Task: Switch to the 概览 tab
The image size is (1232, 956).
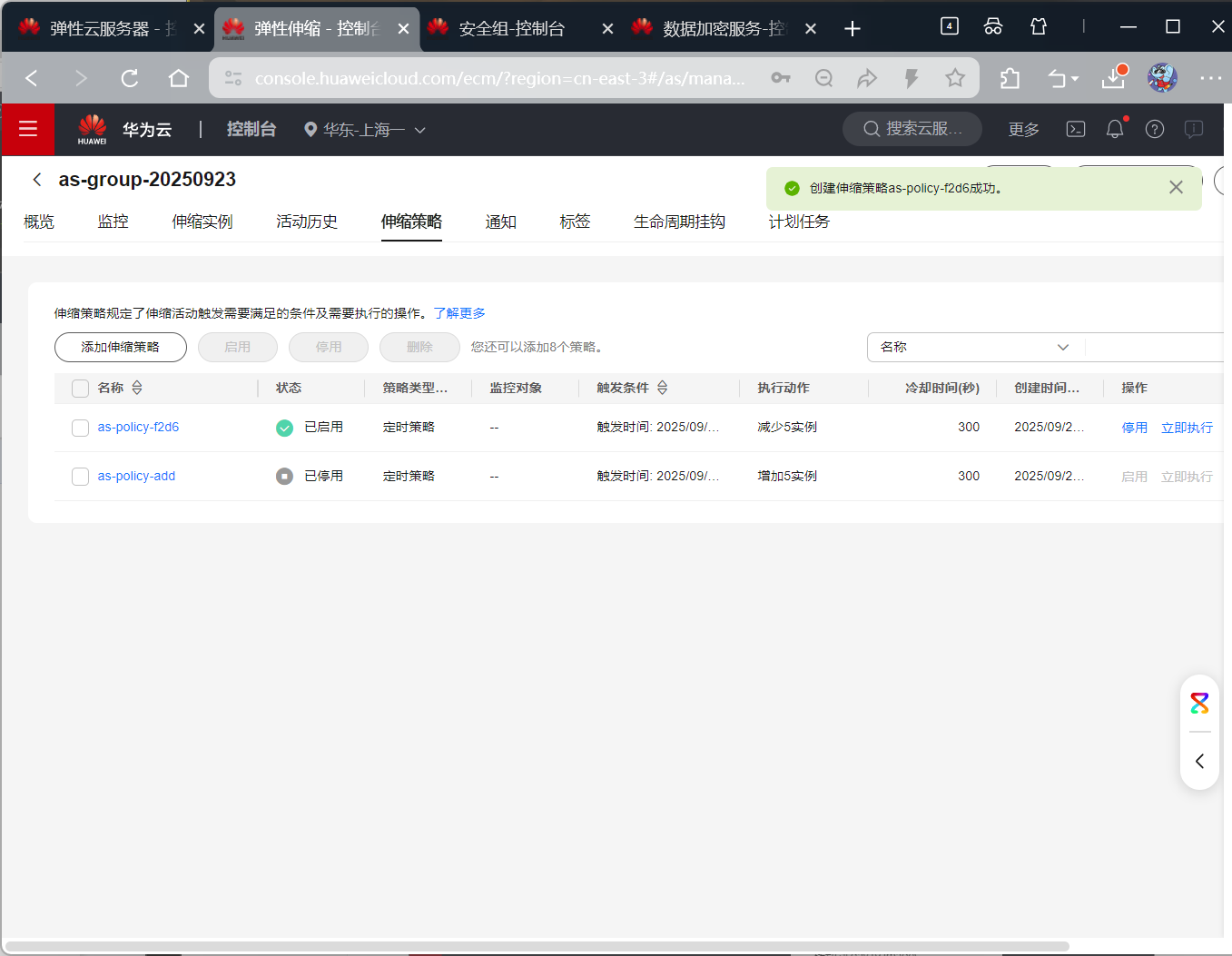Action: click(39, 222)
